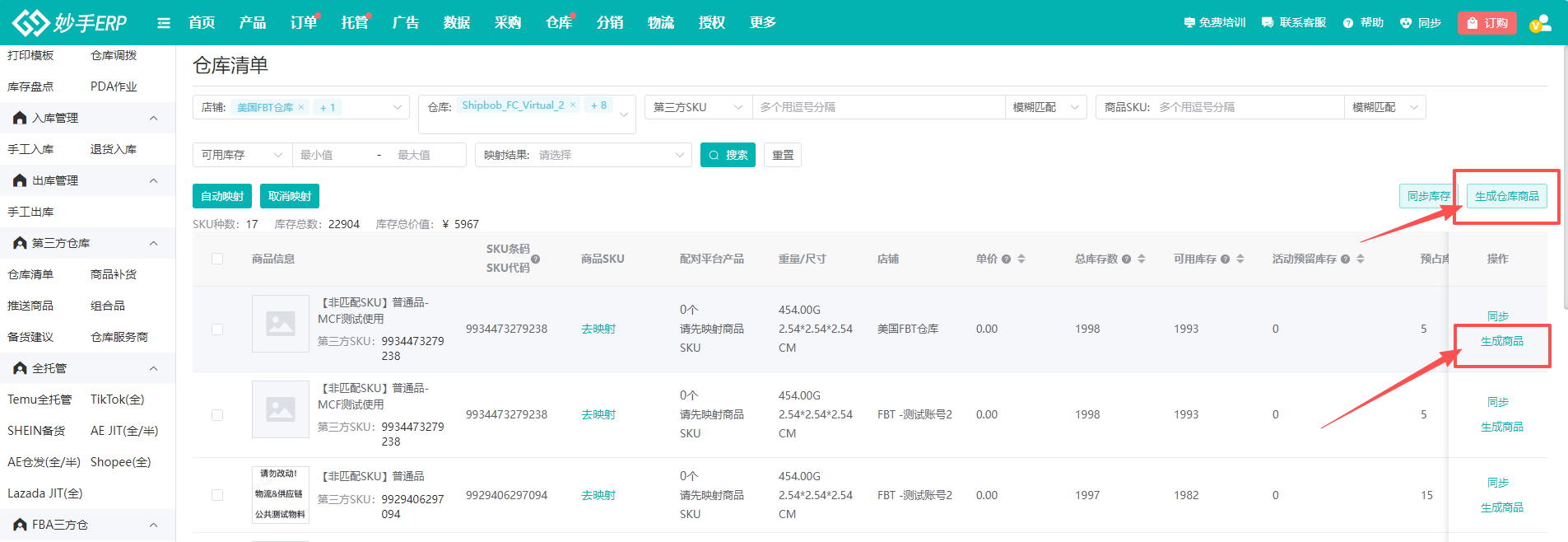This screenshot has height=542, width=1568.
Task: Sort by 可用库存 column arrows
Action: (x=1240, y=259)
